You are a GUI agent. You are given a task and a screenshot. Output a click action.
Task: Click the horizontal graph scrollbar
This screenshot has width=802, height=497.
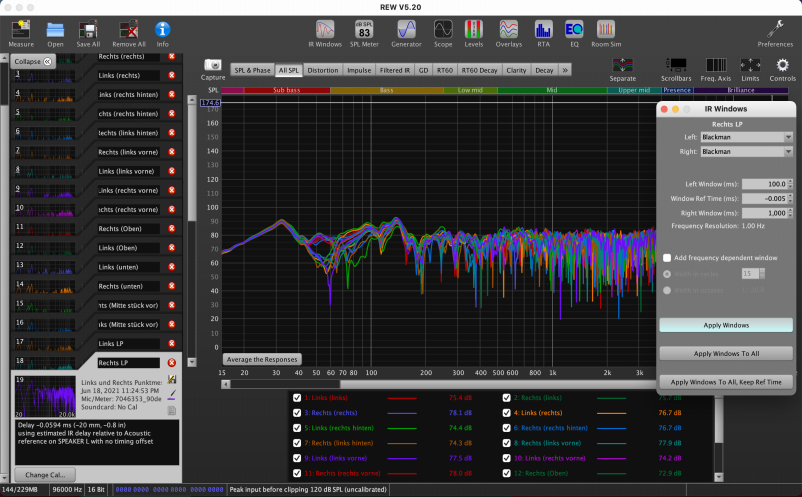pos(440,384)
